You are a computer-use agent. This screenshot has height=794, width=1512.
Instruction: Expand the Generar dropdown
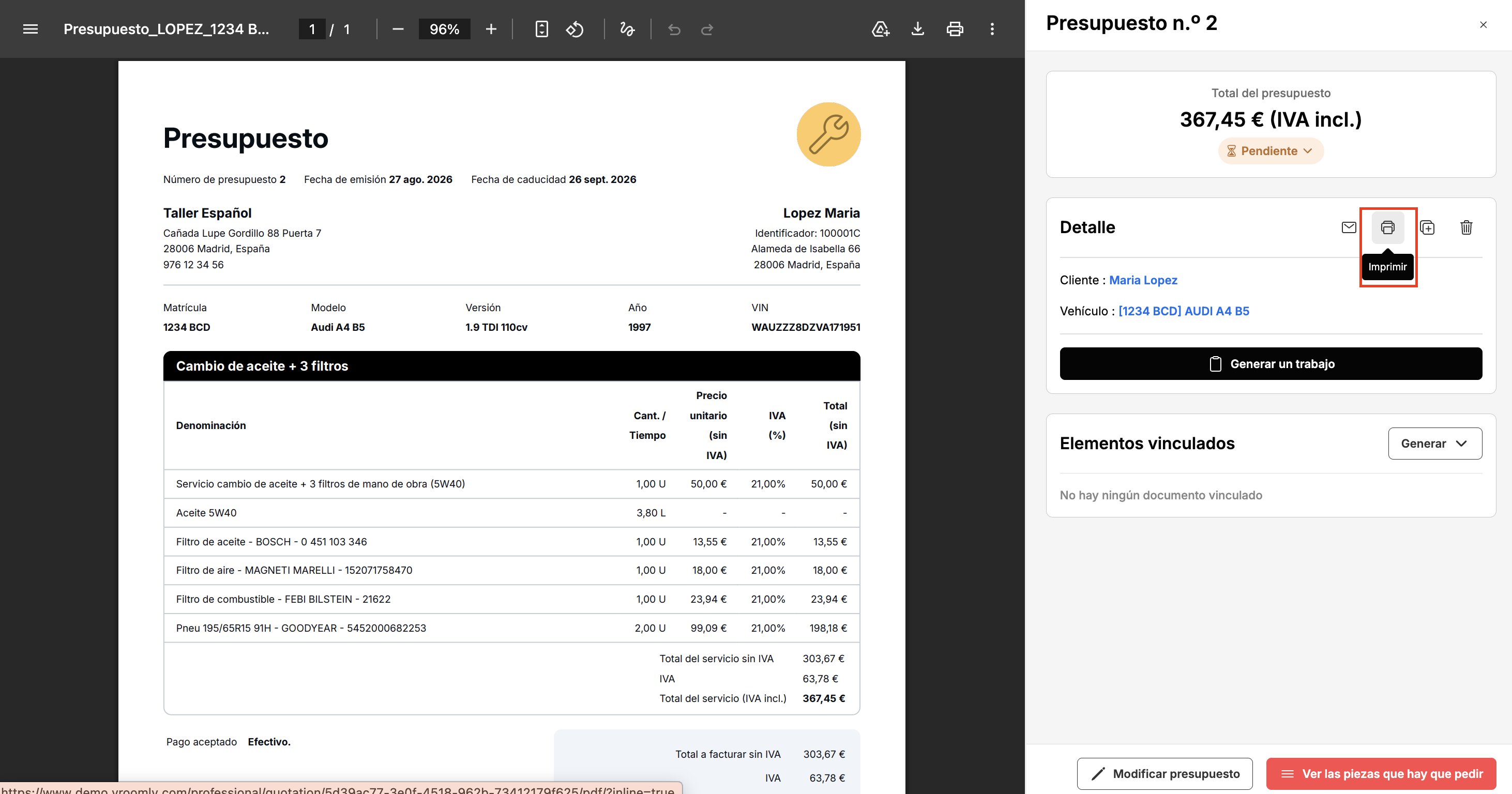click(1434, 443)
